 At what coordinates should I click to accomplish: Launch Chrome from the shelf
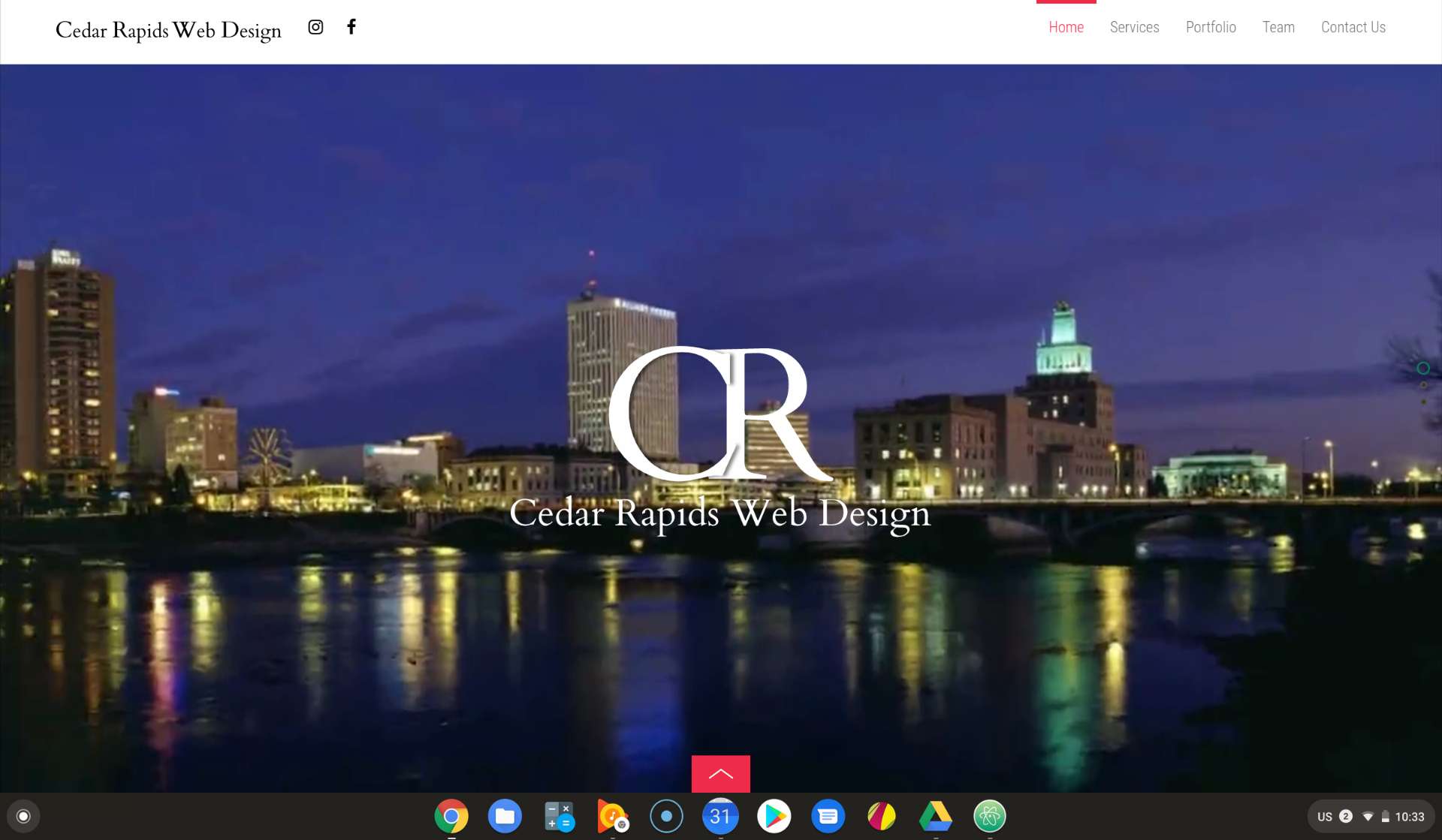pyautogui.click(x=451, y=816)
